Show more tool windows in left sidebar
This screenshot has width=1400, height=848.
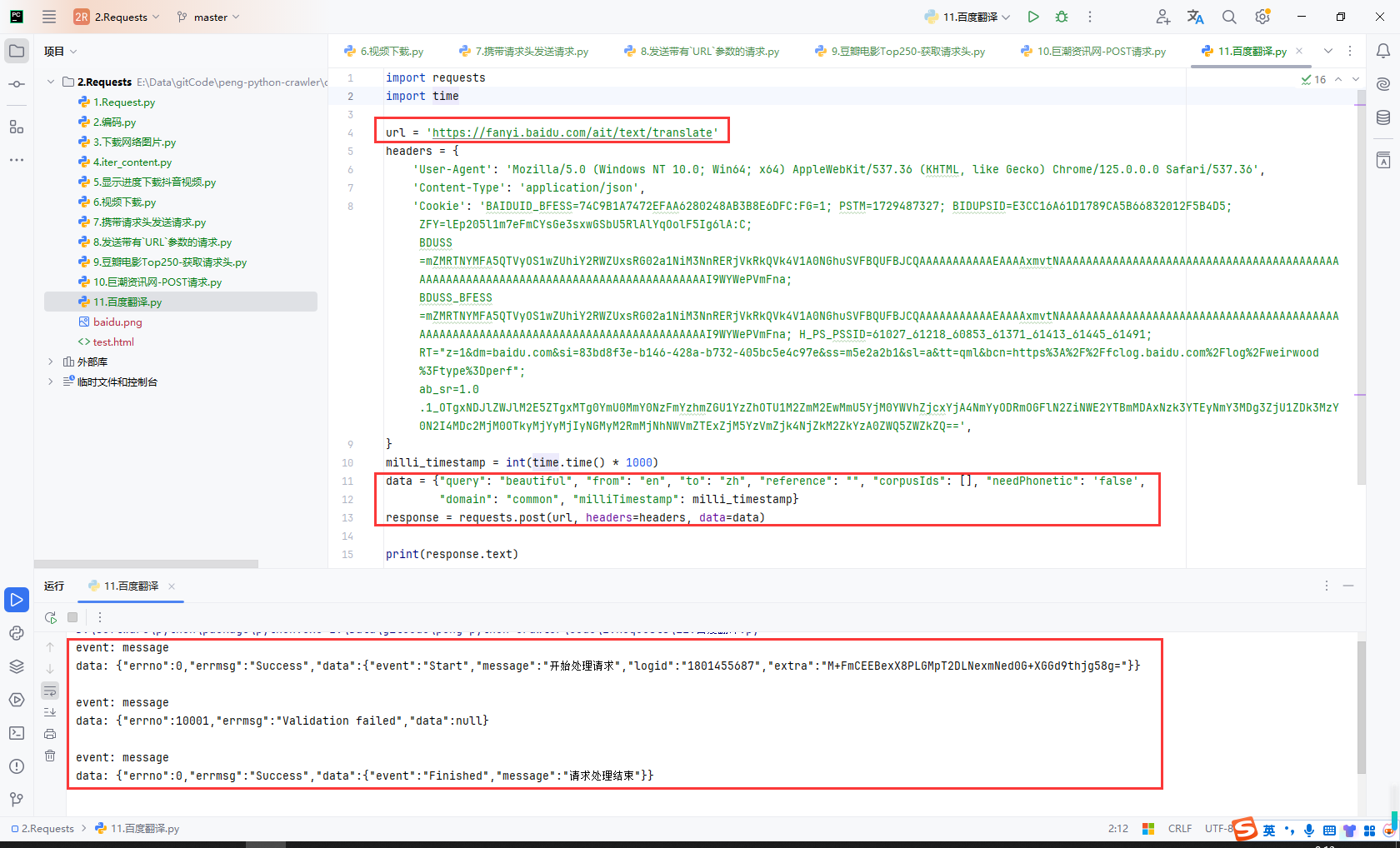click(x=17, y=160)
